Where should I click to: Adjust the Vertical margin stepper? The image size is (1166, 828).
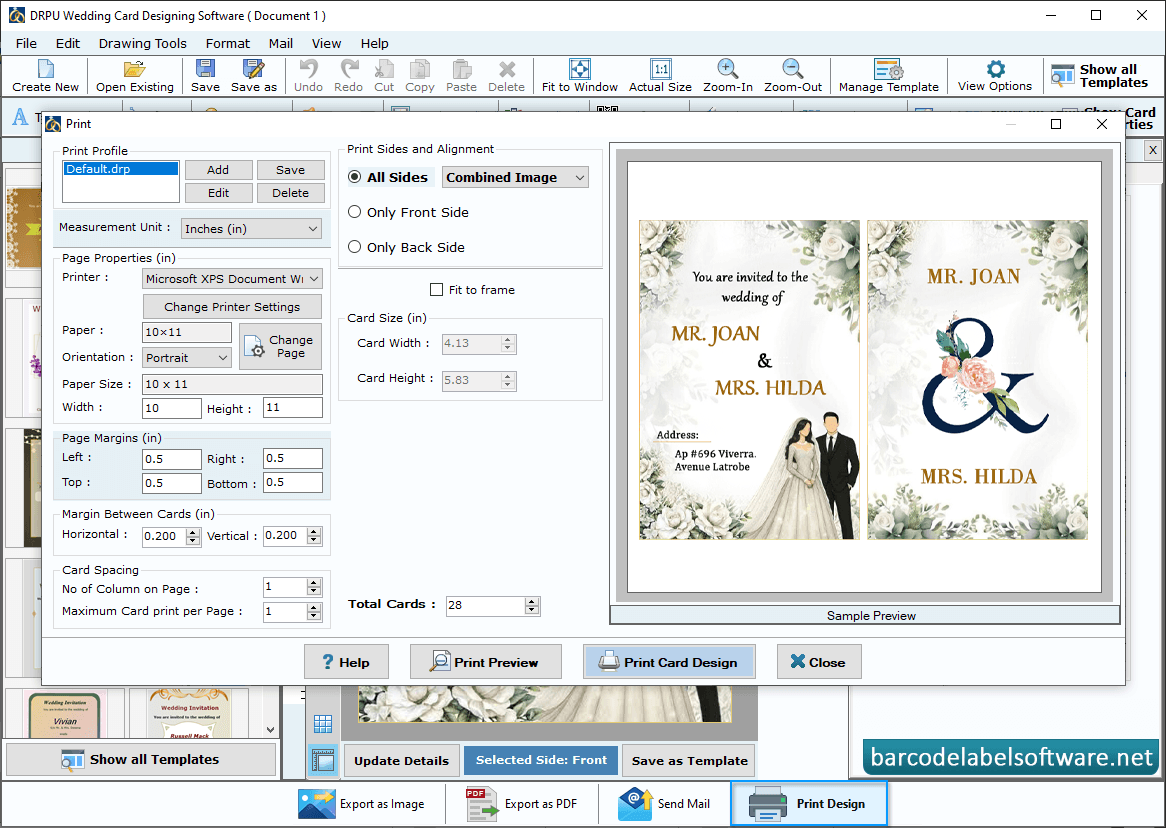coord(315,536)
